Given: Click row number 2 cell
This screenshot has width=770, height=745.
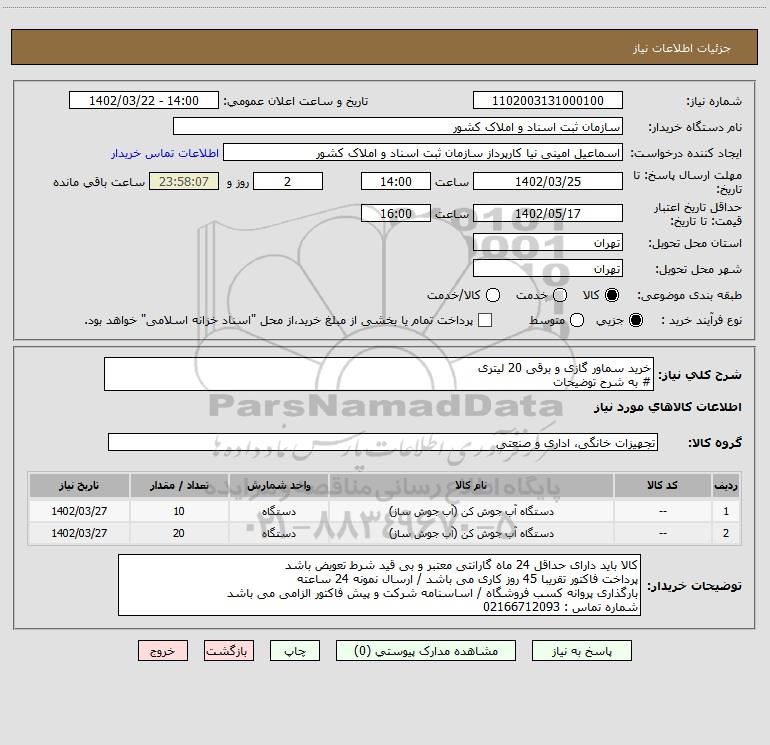Looking at the screenshot, I should tap(726, 533).
